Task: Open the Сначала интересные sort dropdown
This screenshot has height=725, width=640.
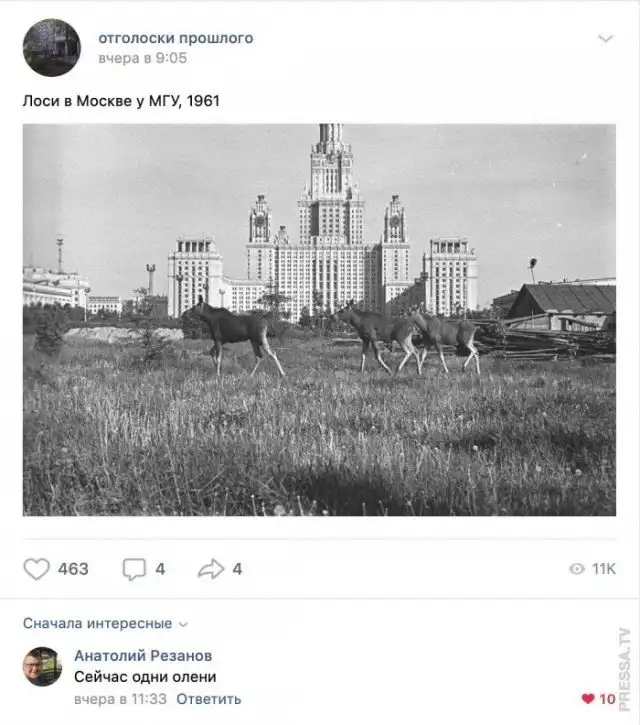Action: pyautogui.click(x=105, y=623)
